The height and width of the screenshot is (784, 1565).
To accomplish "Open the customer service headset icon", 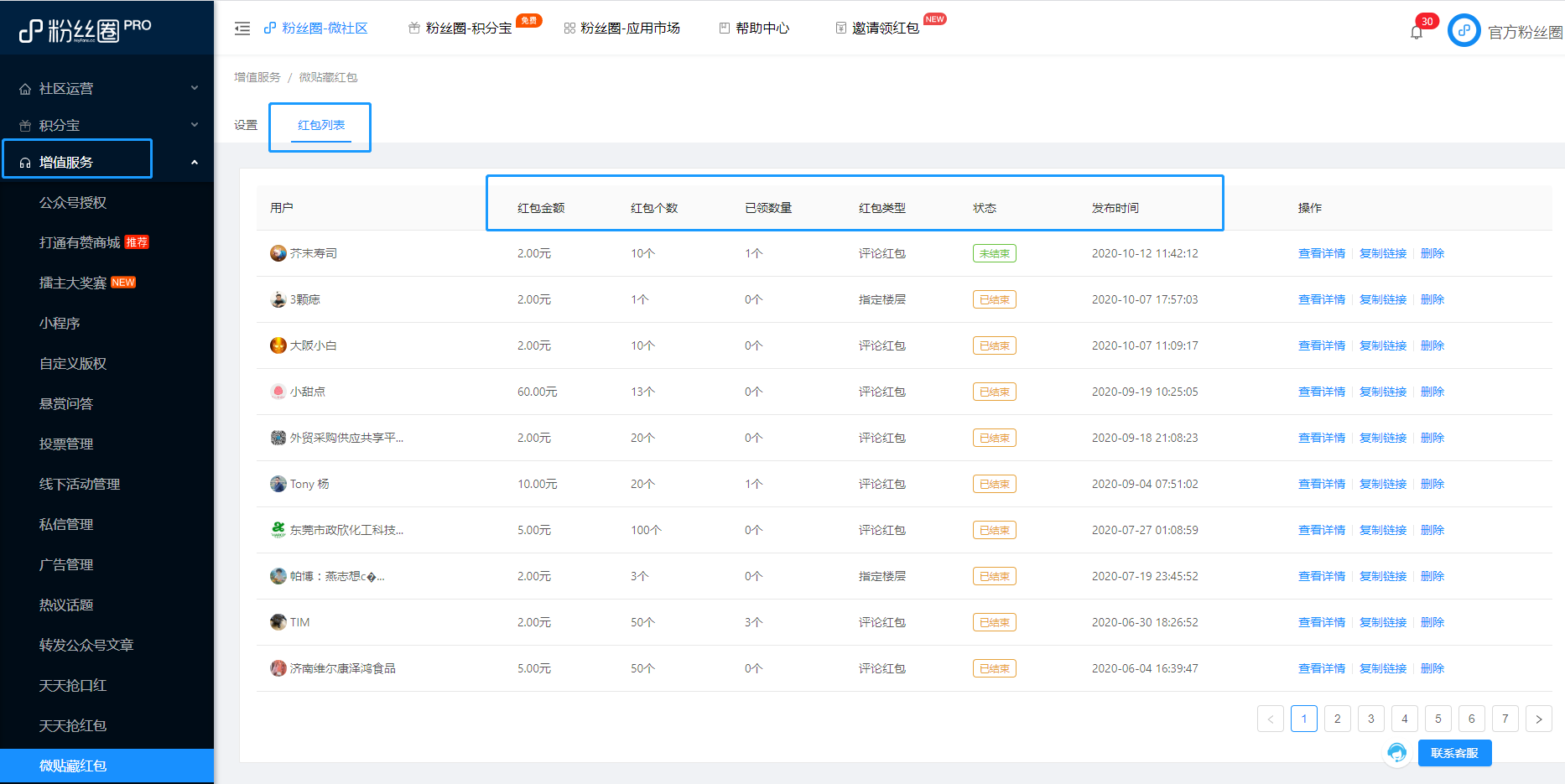I will pos(1396,753).
